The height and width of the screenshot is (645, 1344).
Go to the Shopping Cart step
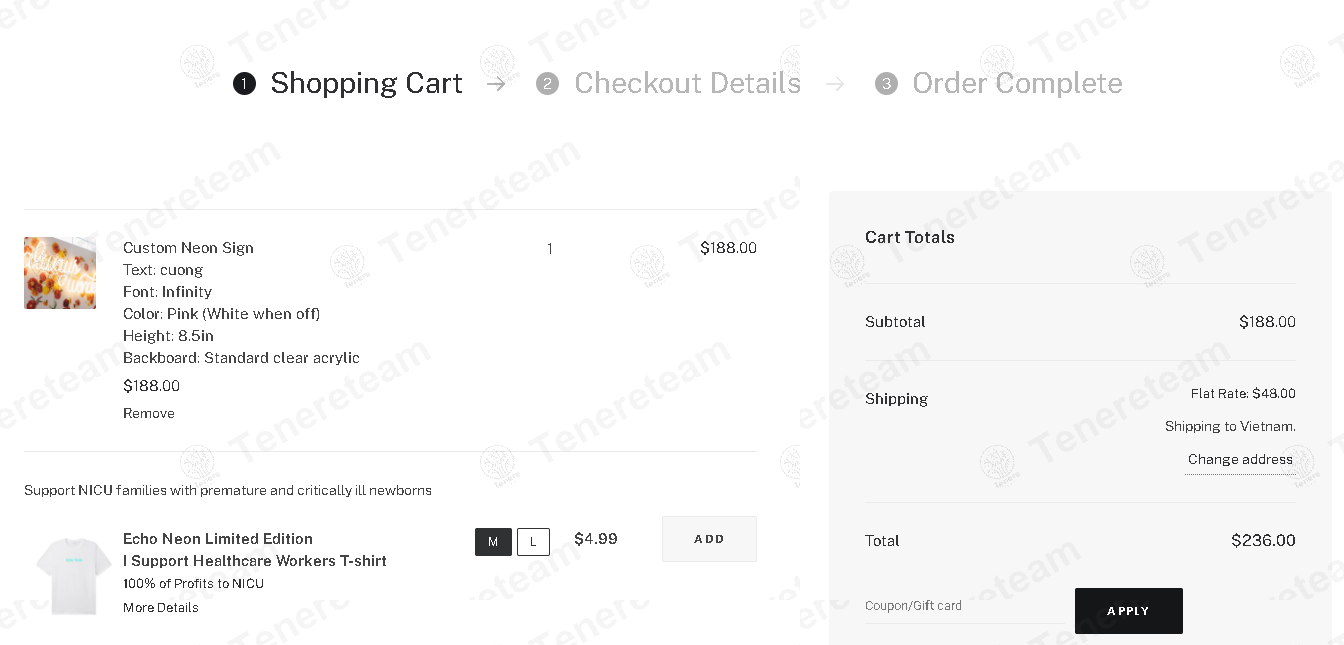click(366, 83)
